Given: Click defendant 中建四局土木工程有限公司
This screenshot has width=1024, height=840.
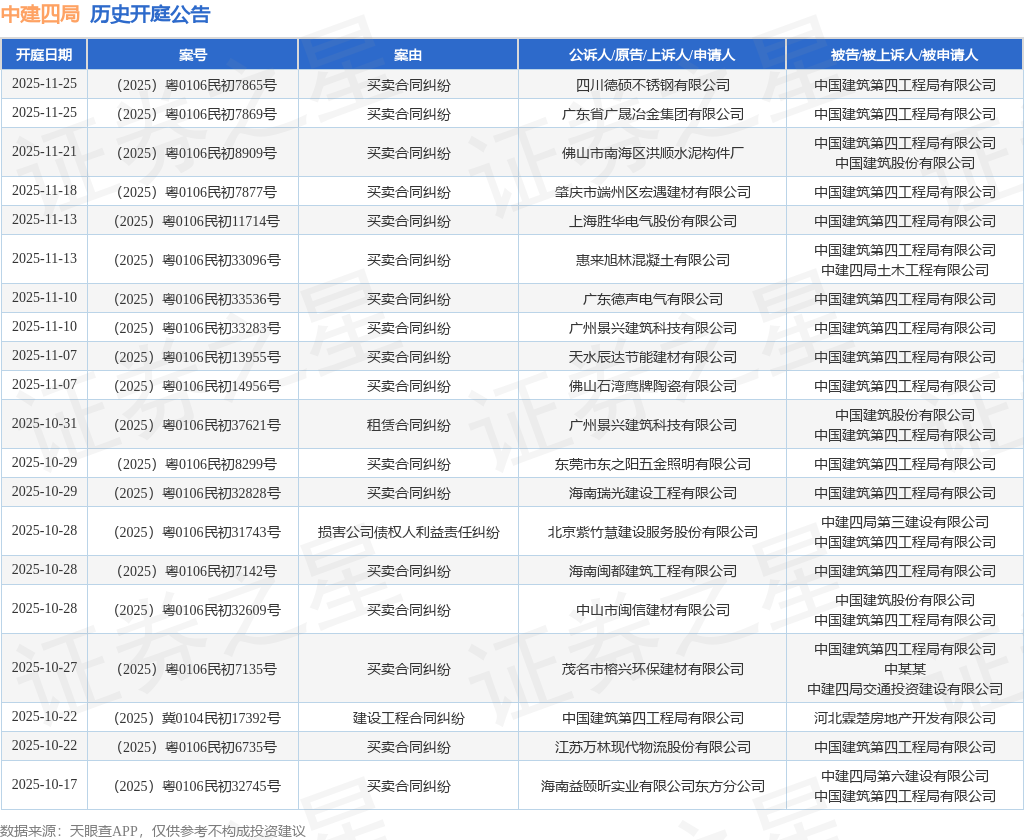Looking at the screenshot, I should coord(904,270).
